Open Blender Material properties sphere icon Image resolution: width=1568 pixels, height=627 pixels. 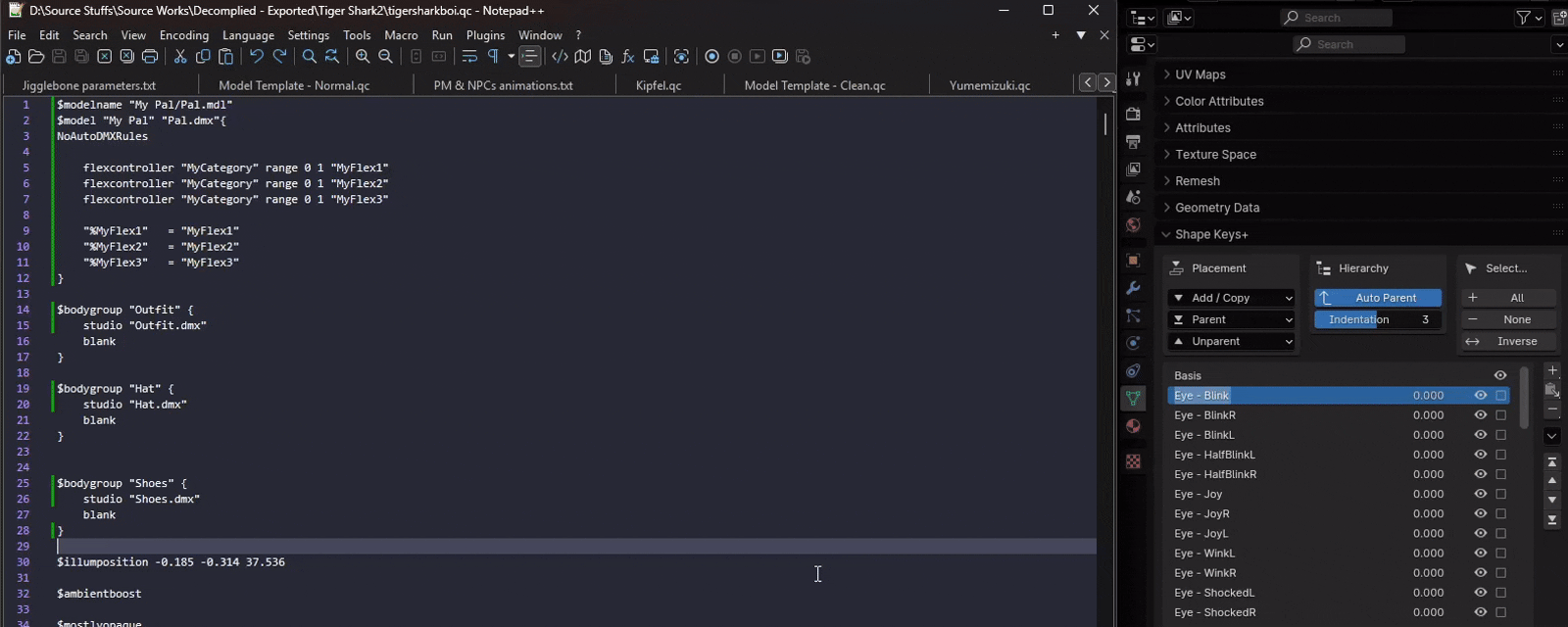point(1133,426)
